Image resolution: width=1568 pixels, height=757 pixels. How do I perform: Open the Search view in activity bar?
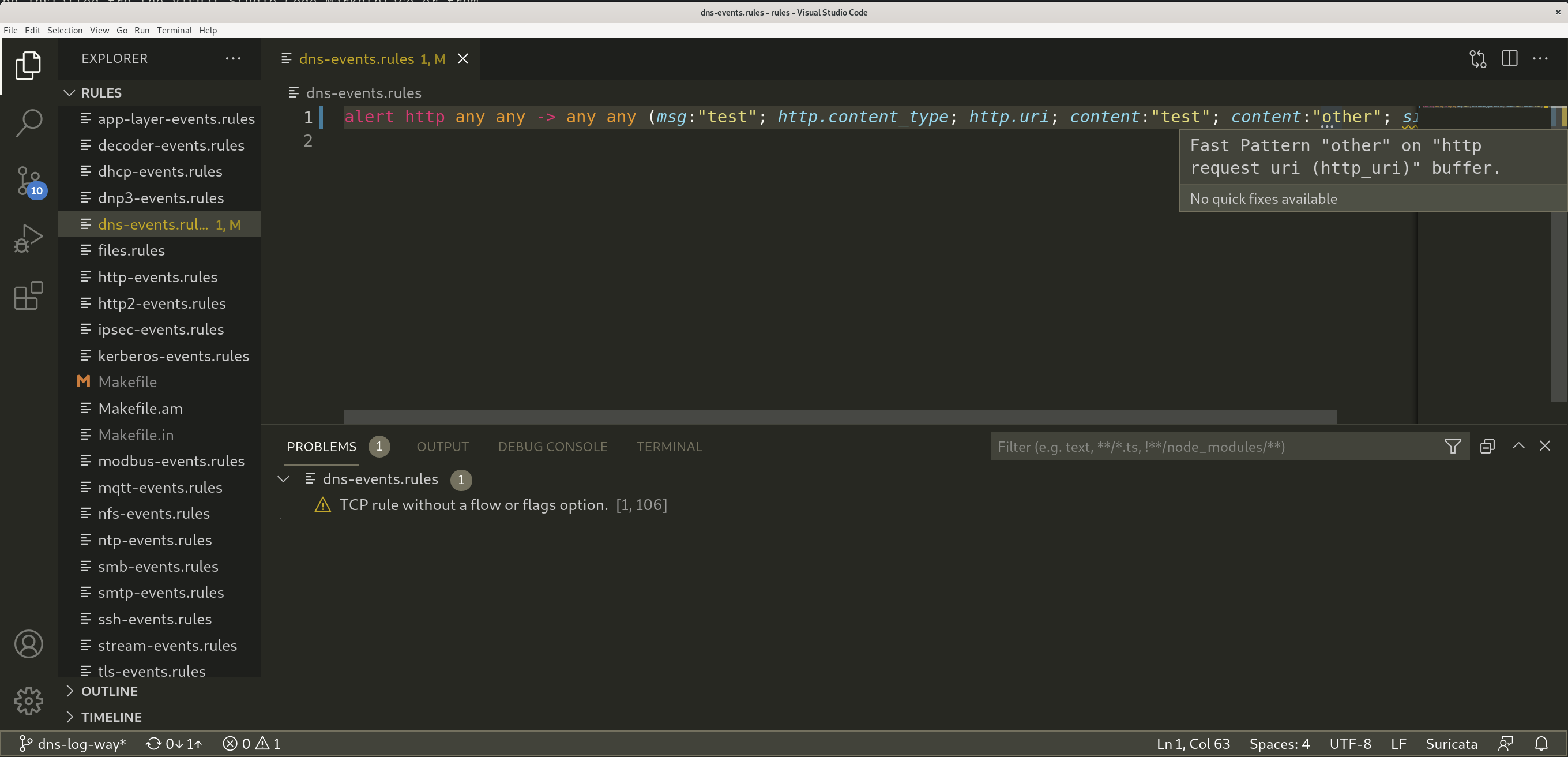pyautogui.click(x=29, y=122)
